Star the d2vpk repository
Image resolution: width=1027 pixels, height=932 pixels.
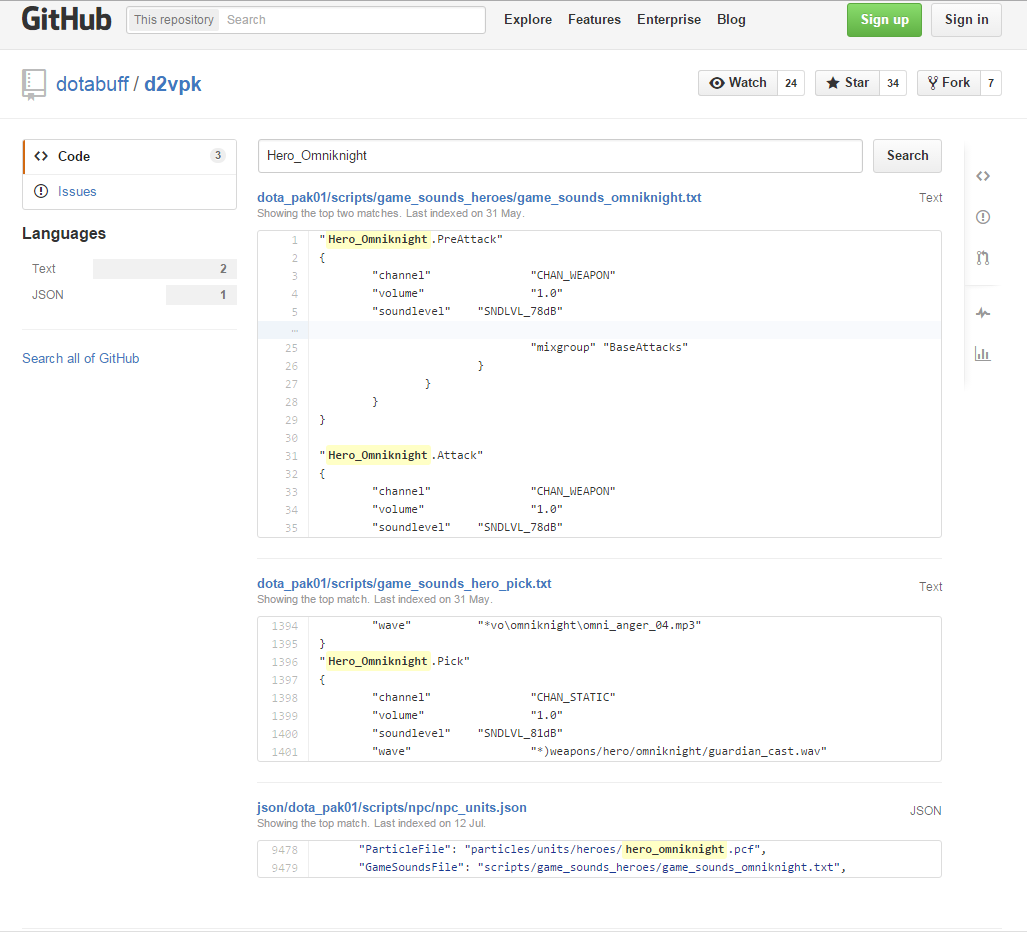tap(847, 83)
